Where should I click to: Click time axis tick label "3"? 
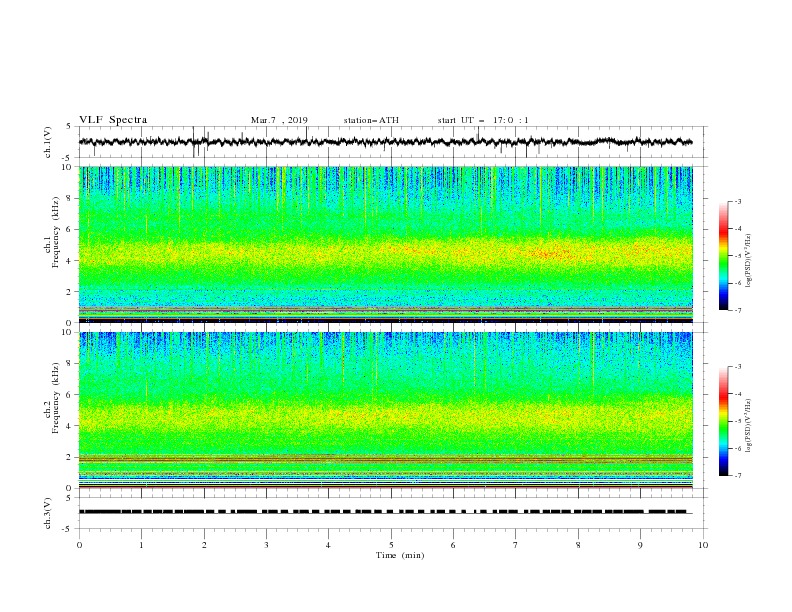[x=266, y=545]
